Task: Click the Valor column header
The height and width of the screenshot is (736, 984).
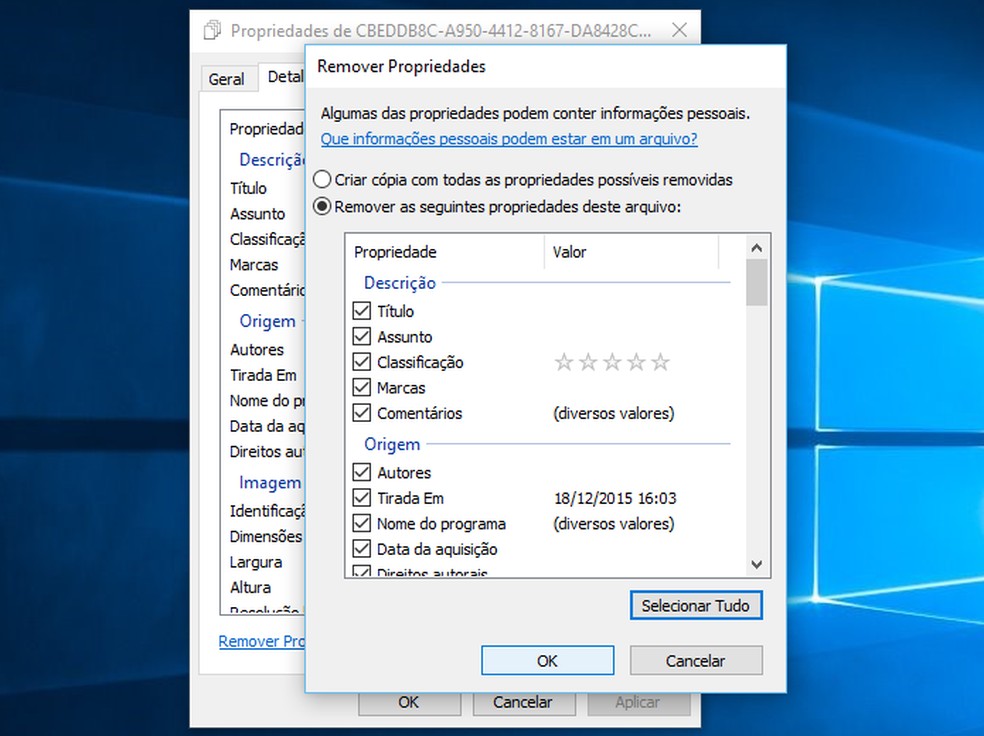Action: pyautogui.click(x=631, y=252)
